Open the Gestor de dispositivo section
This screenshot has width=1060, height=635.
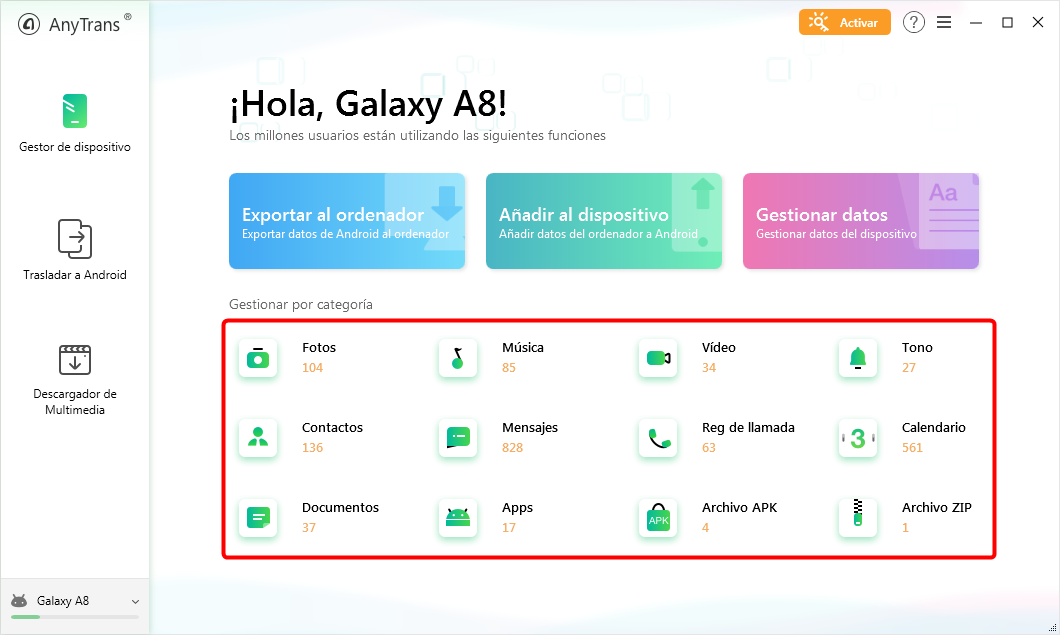point(74,123)
